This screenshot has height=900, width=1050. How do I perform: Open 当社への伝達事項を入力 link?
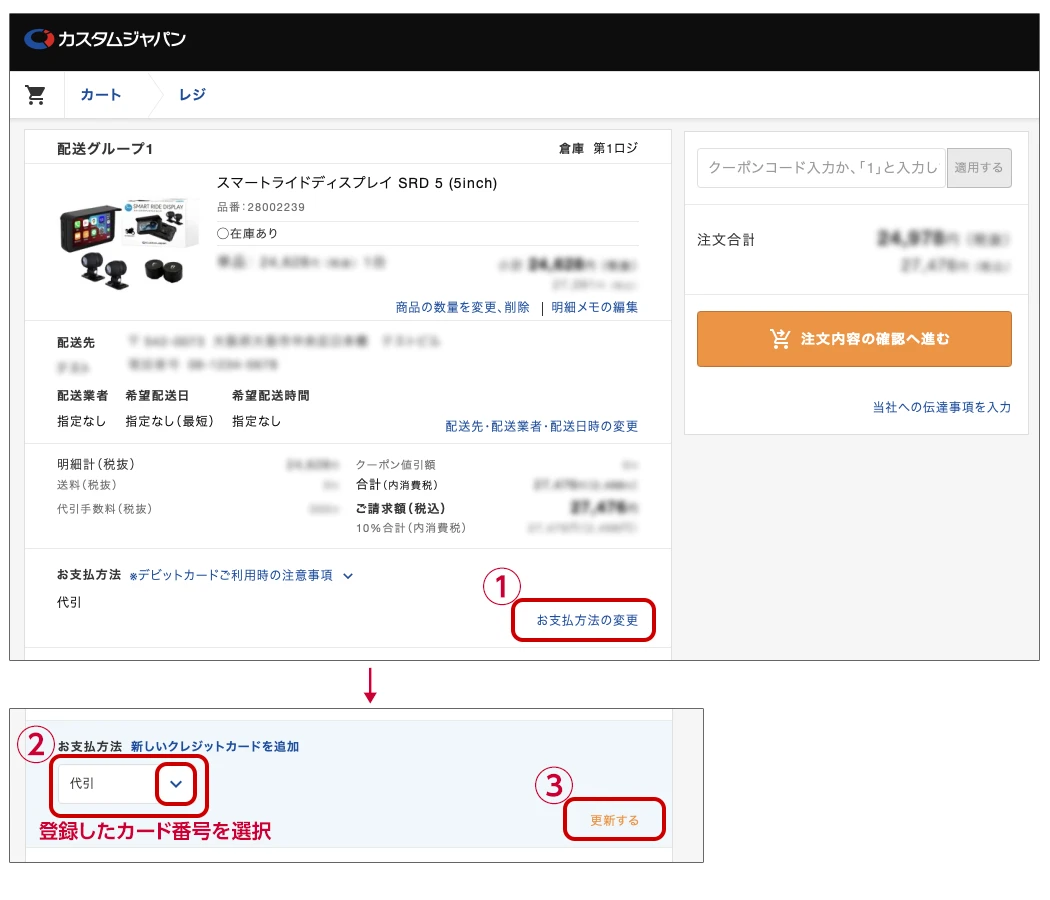[x=941, y=407]
